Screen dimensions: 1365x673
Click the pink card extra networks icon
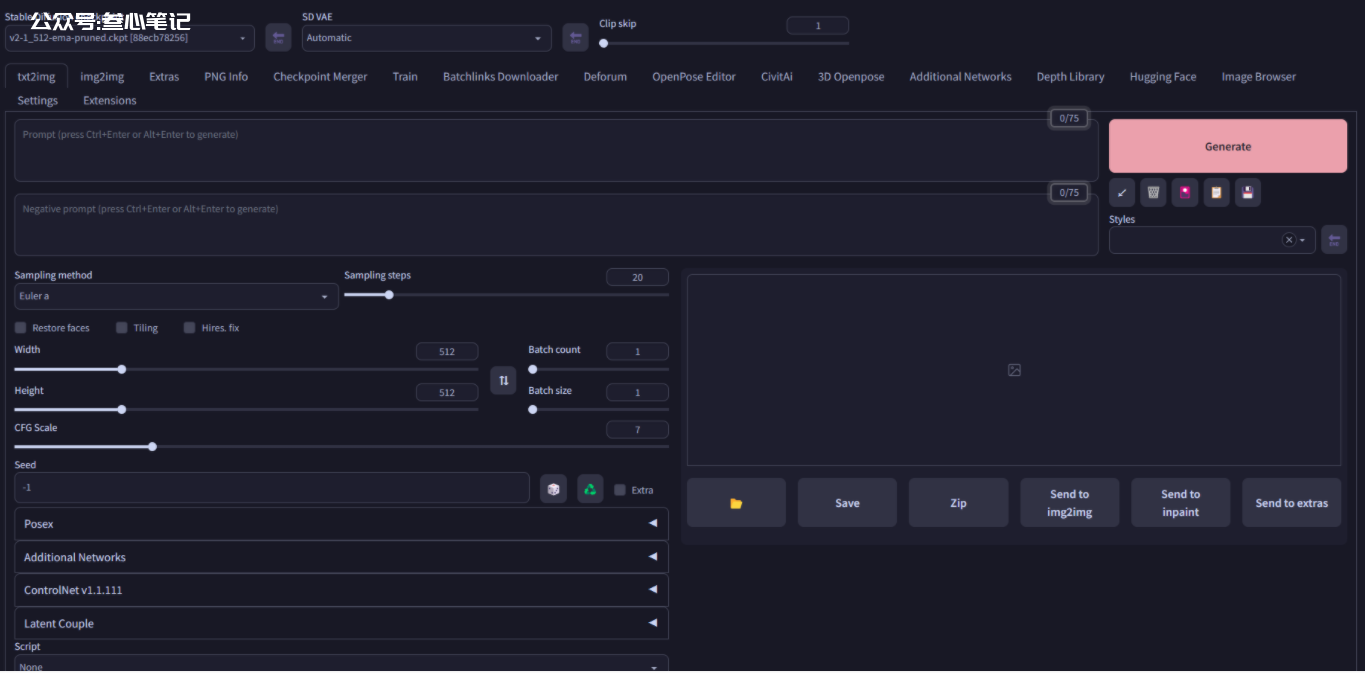click(1185, 193)
